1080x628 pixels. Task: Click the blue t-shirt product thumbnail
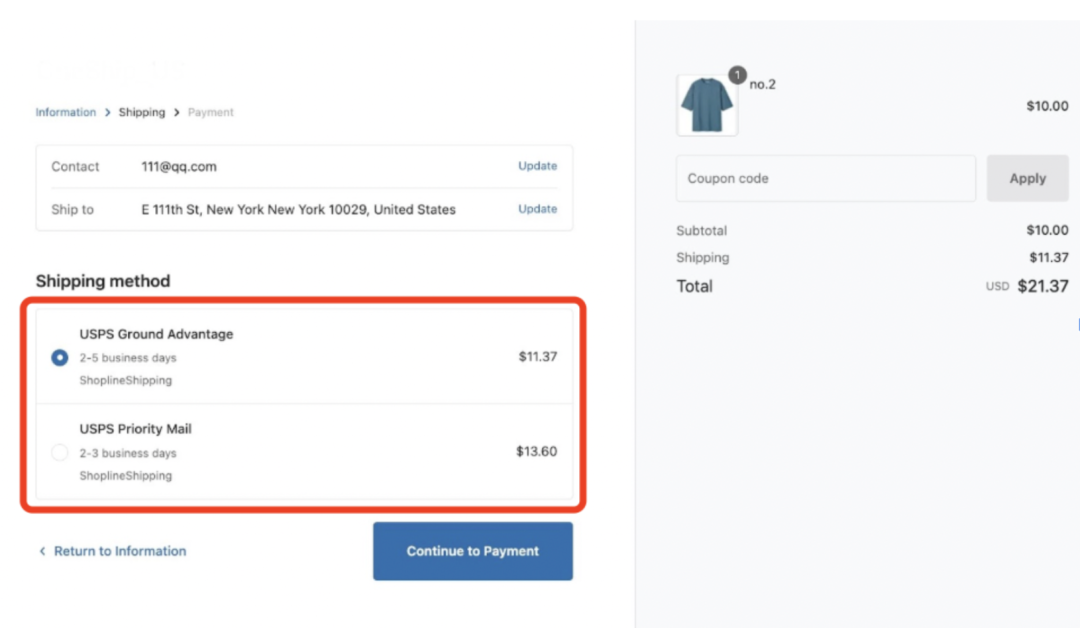tap(707, 105)
